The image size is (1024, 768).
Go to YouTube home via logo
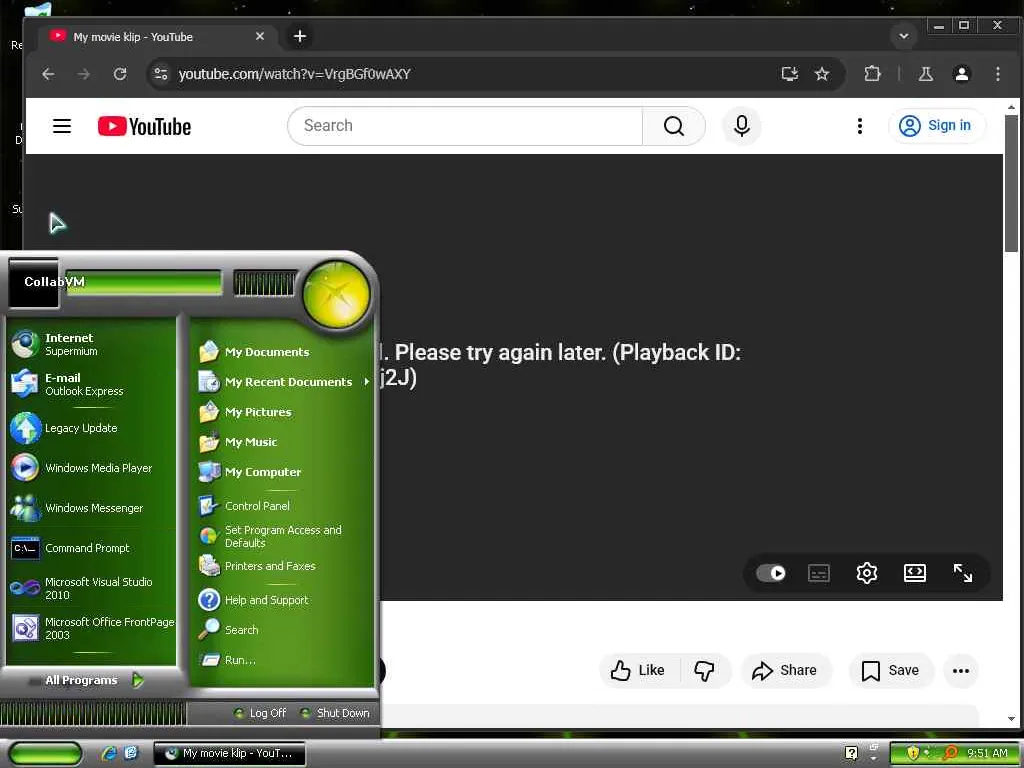(144, 126)
